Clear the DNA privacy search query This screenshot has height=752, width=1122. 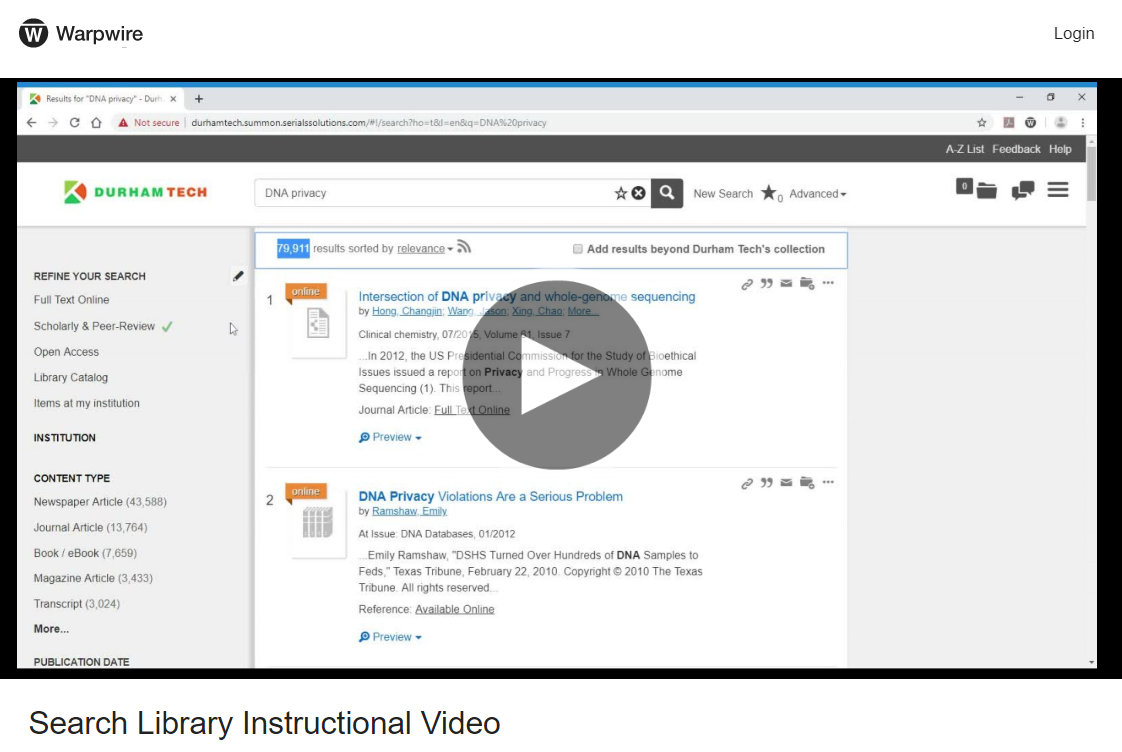pyautogui.click(x=638, y=194)
